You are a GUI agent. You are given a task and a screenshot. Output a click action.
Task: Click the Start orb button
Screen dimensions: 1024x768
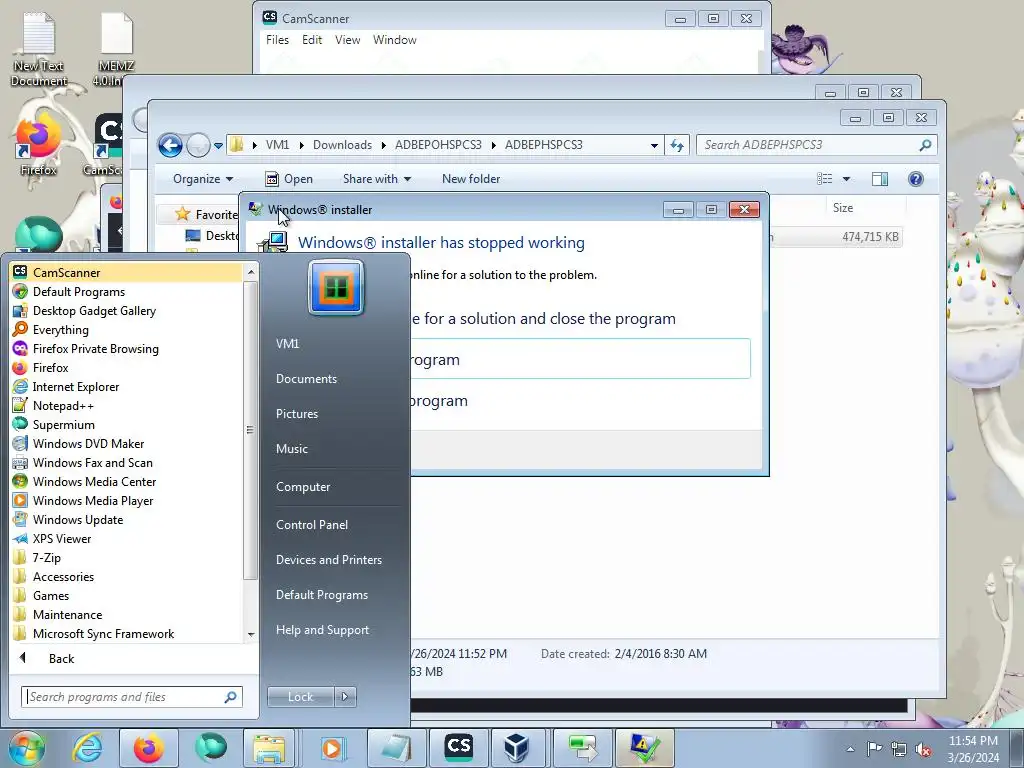(26, 748)
